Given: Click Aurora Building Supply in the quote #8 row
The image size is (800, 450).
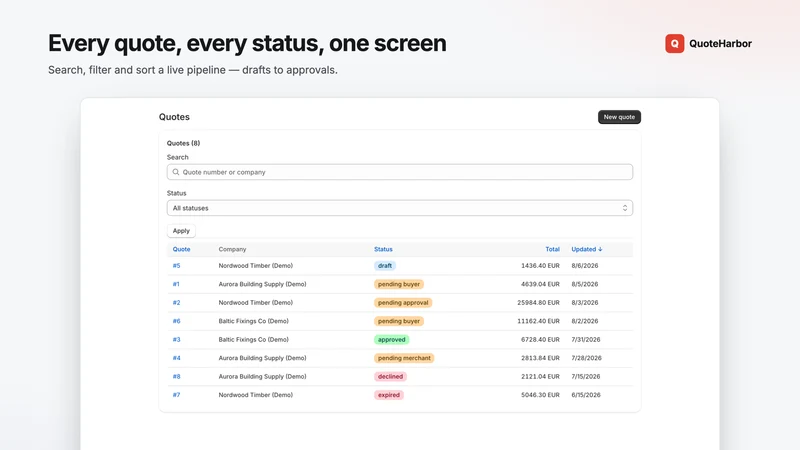Looking at the screenshot, I should [262, 377].
